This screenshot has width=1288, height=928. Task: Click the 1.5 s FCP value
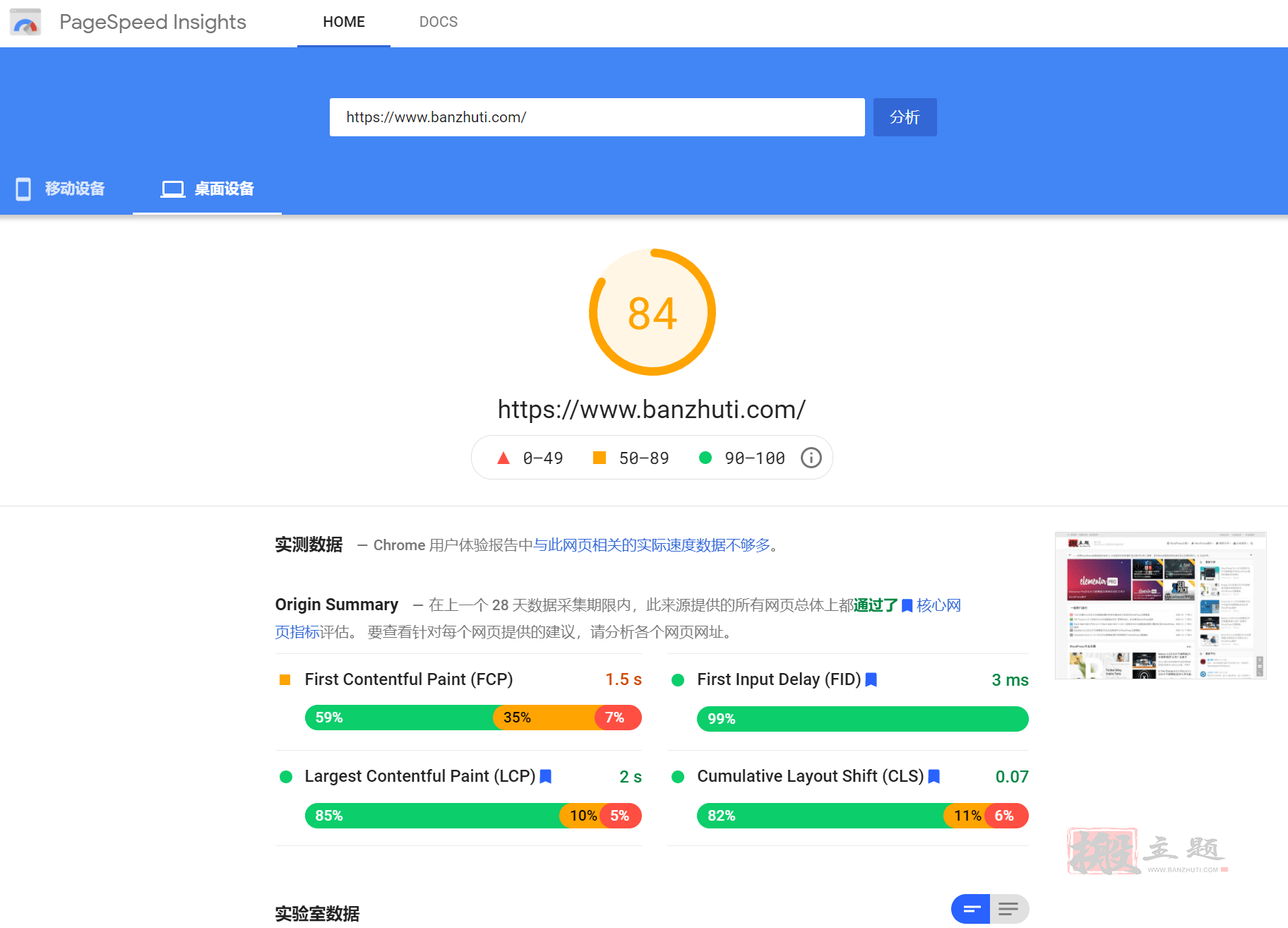coord(624,679)
